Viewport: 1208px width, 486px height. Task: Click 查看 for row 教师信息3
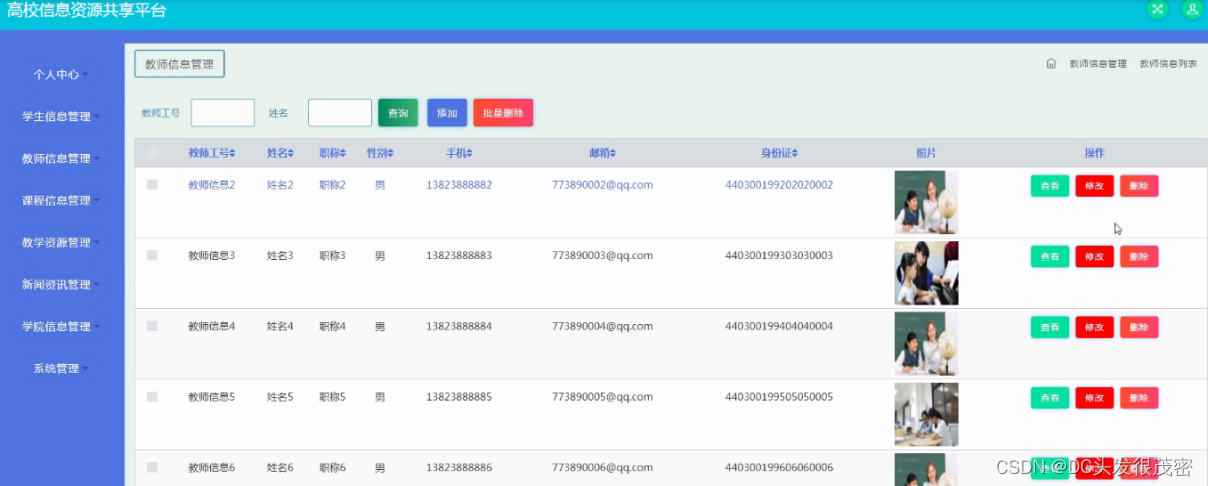pyautogui.click(x=1050, y=257)
